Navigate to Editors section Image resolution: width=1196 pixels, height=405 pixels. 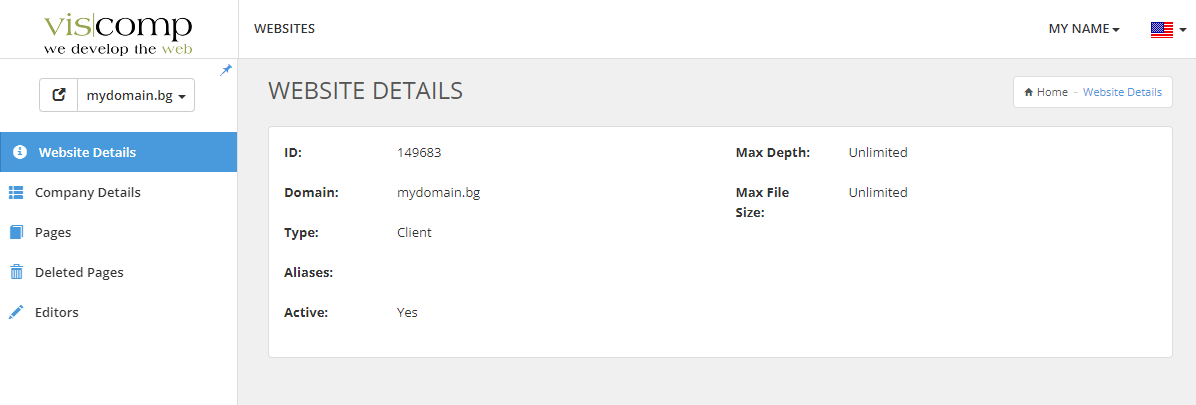click(57, 312)
